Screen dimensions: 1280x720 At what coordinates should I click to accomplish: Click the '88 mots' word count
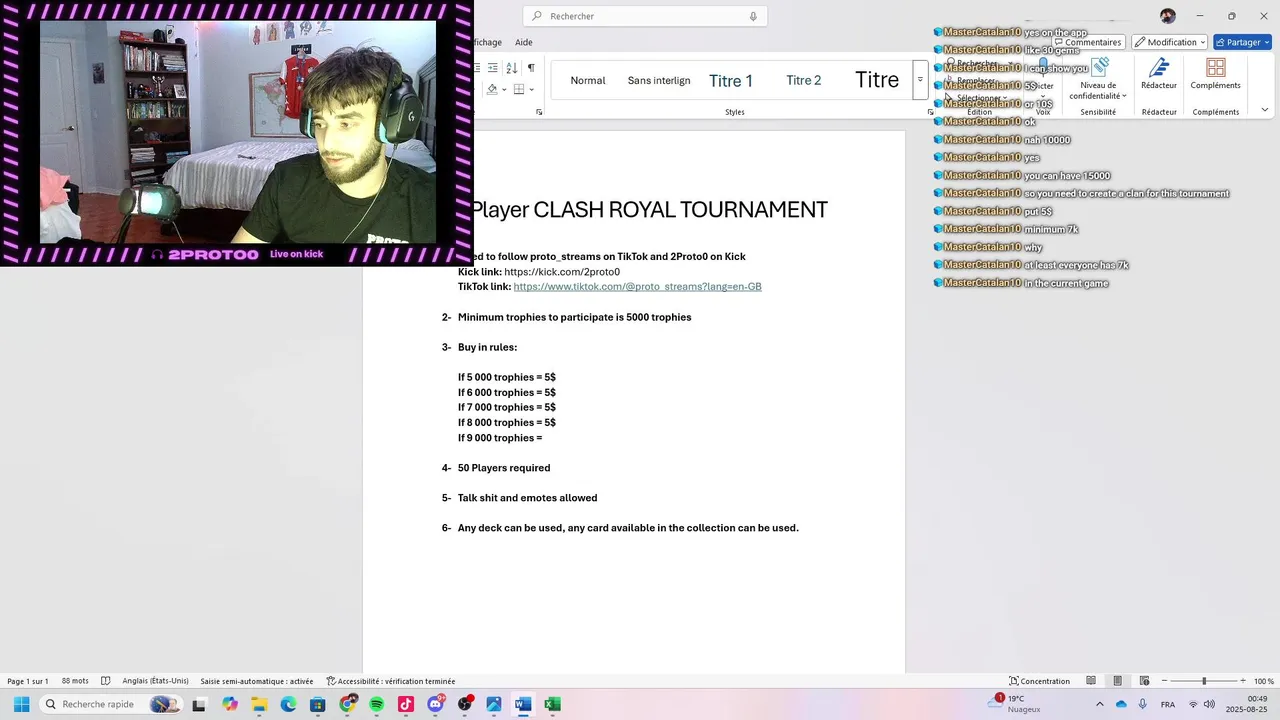[75, 681]
